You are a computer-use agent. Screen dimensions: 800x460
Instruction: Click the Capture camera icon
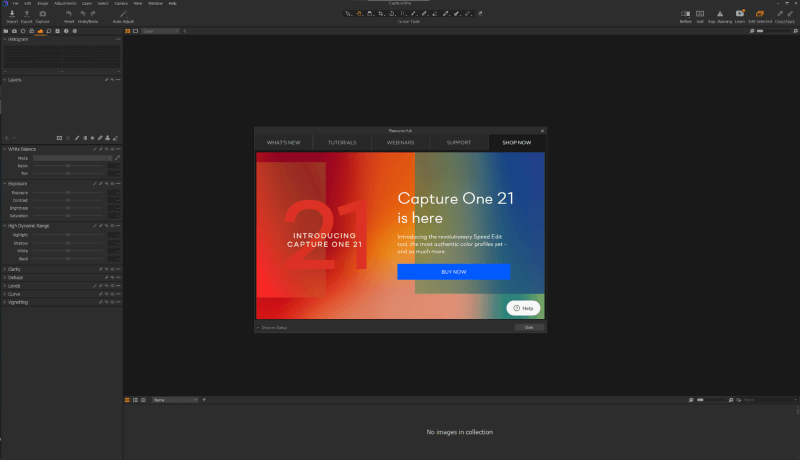tap(43, 14)
